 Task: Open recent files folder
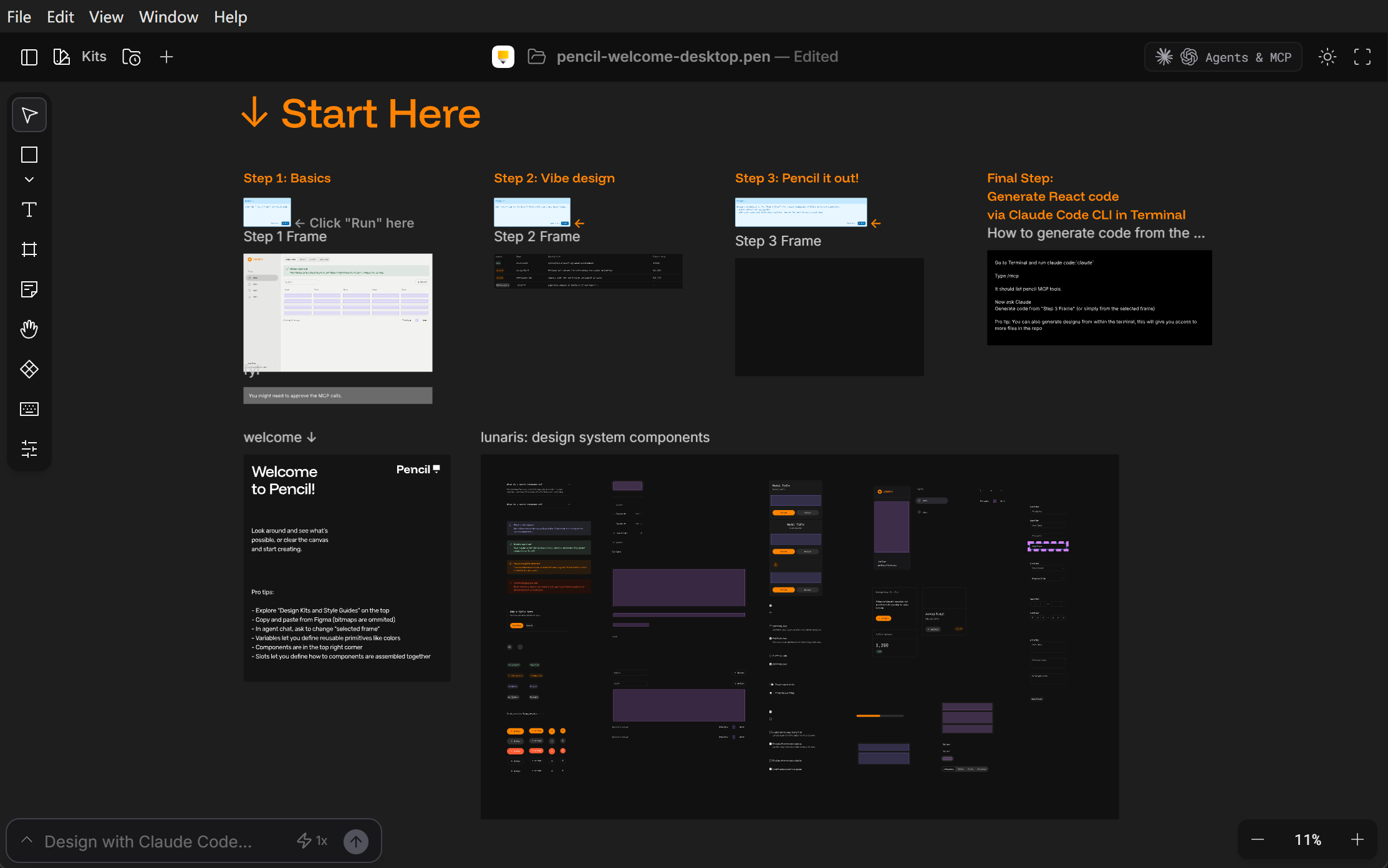click(x=132, y=57)
